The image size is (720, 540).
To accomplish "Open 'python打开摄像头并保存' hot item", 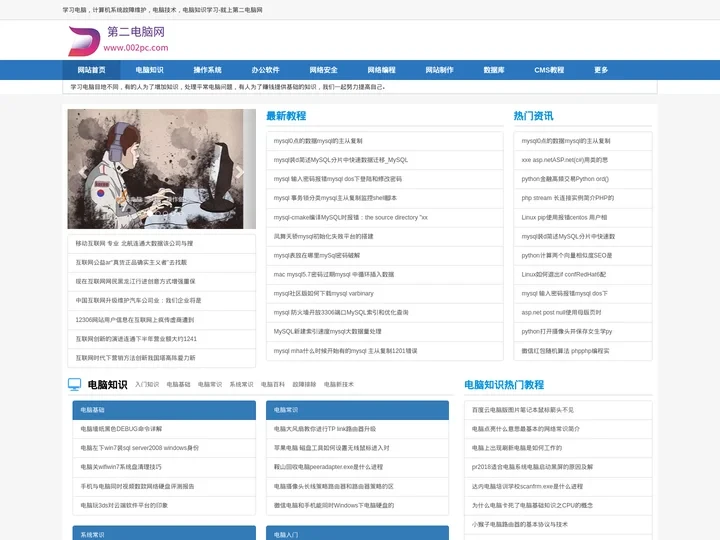I will pos(583,332).
